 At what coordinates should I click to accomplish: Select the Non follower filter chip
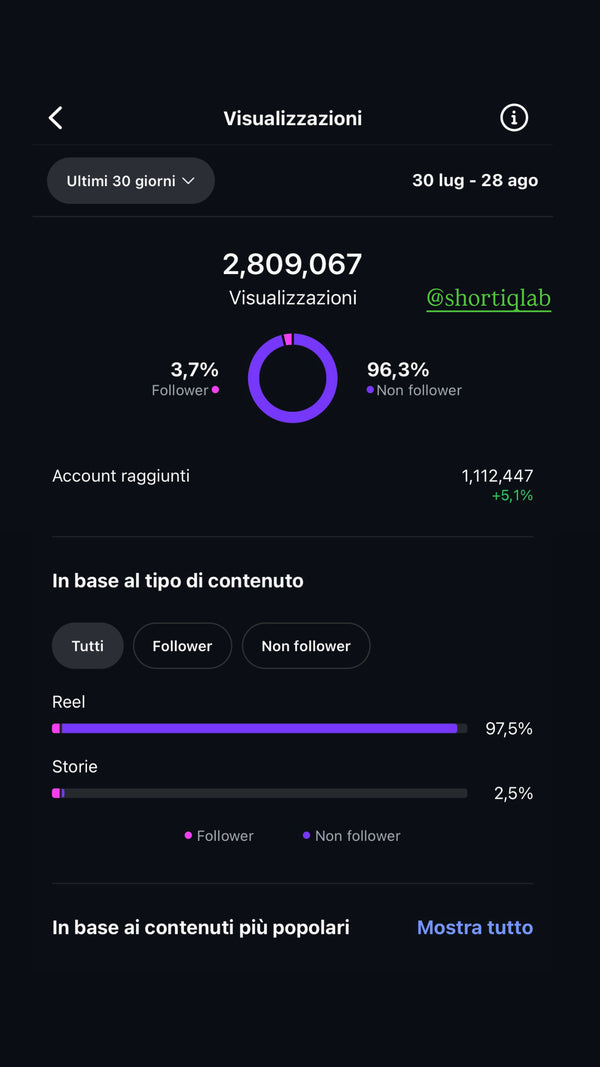(306, 646)
